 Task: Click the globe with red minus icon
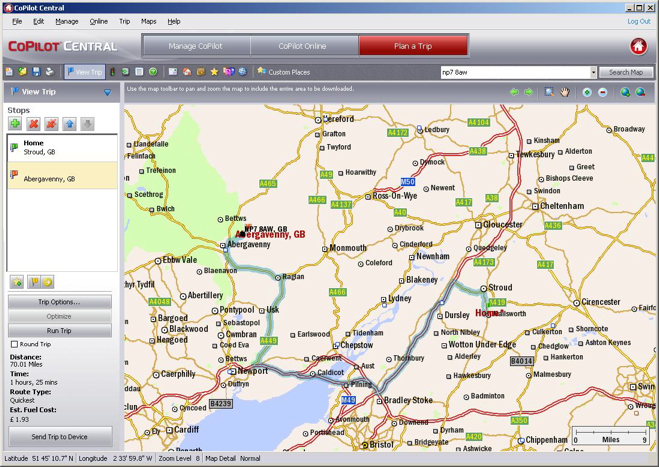pyautogui.click(x=641, y=92)
